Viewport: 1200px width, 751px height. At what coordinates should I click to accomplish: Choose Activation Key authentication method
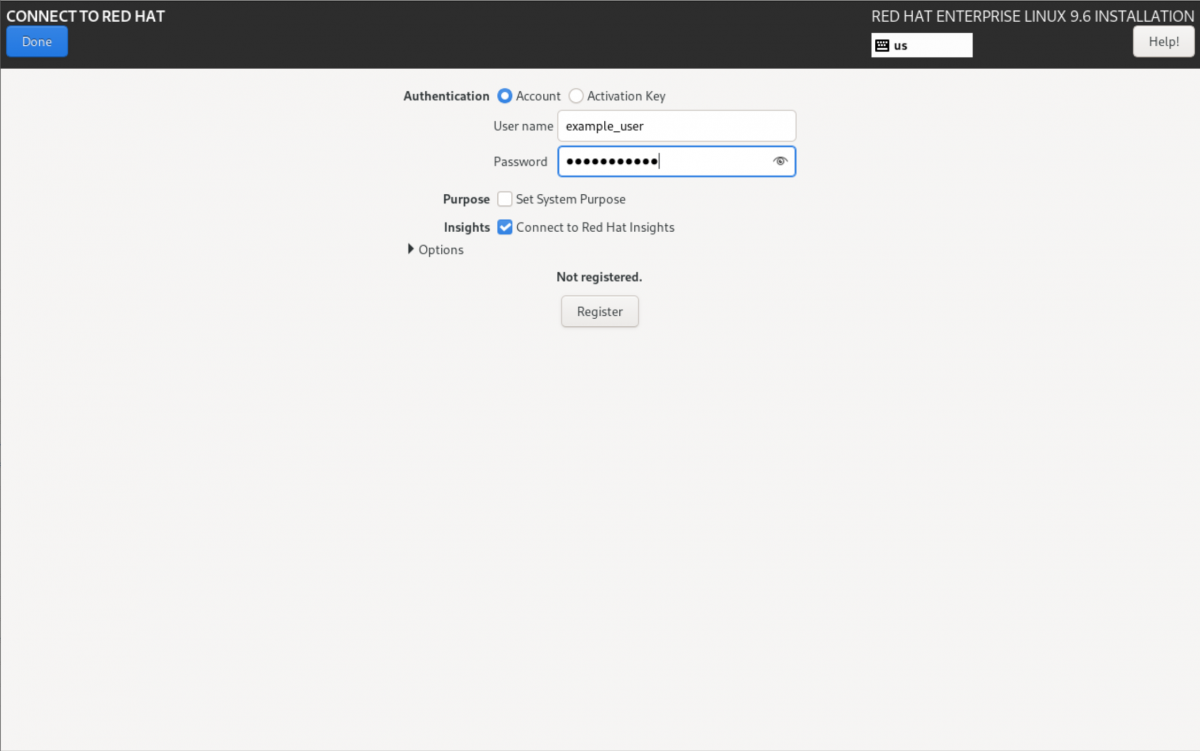(576, 96)
